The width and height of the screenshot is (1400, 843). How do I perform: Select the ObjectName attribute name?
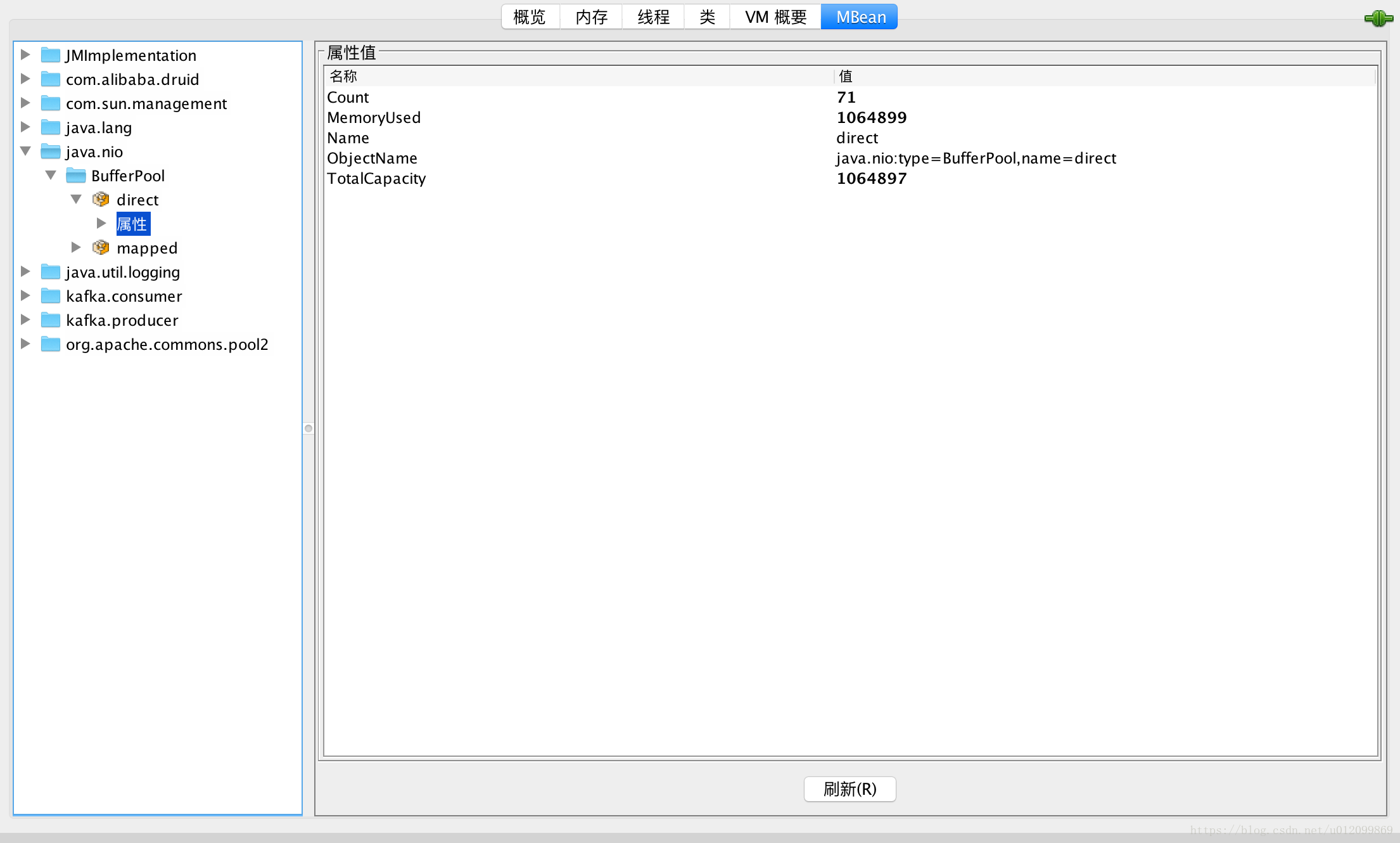click(372, 158)
